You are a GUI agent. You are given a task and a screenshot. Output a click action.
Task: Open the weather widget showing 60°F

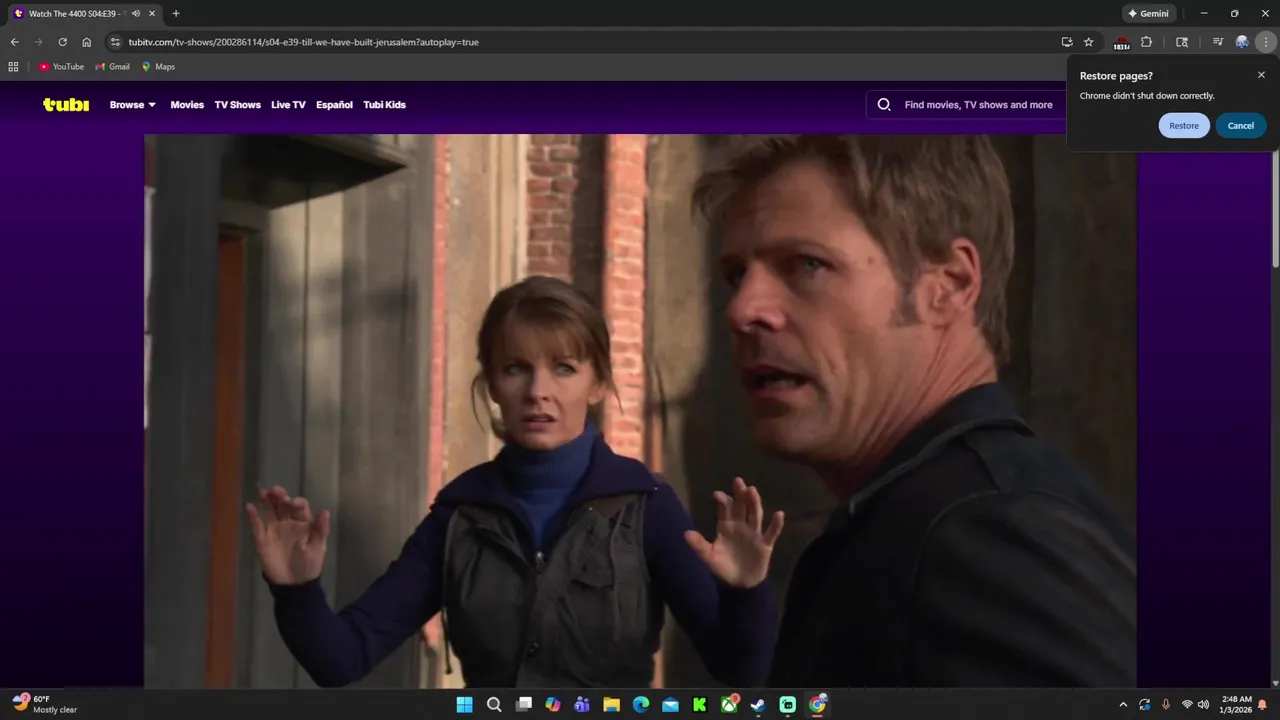point(45,704)
